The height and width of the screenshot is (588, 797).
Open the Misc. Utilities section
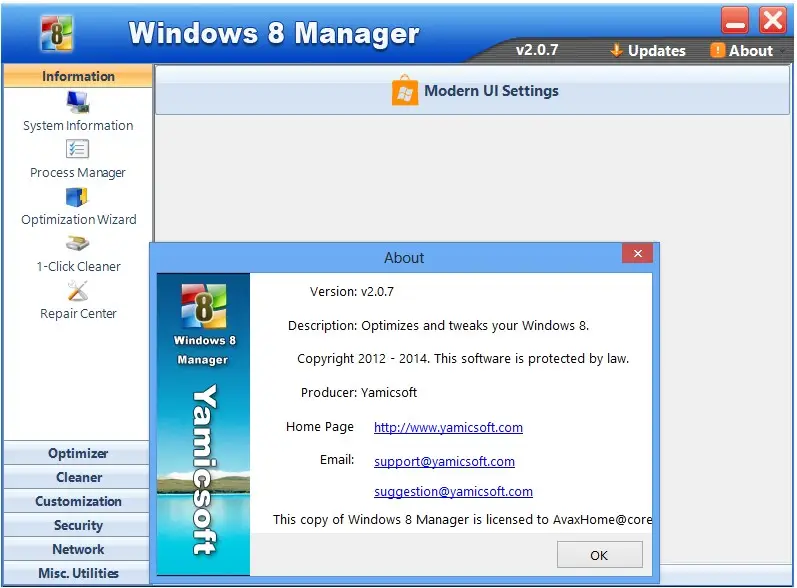(x=77, y=573)
